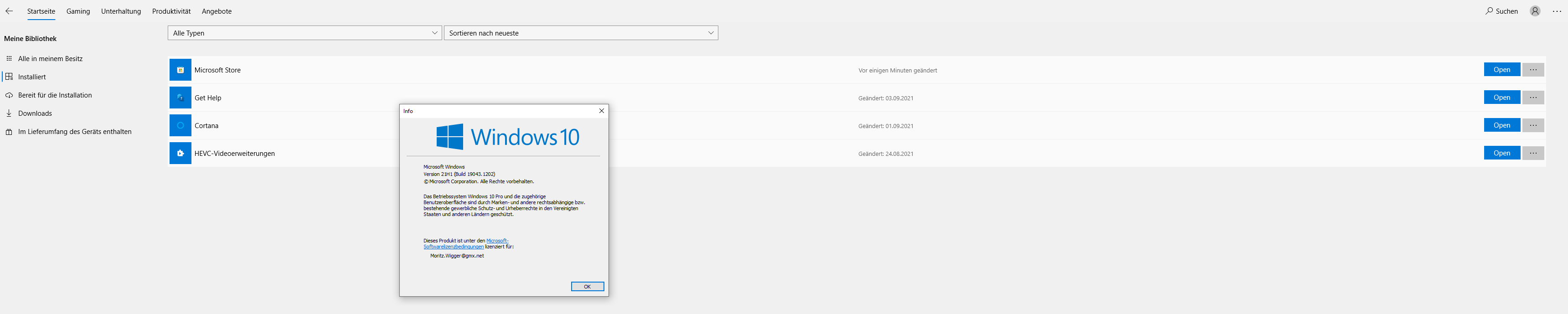Viewport: 1568px width, 314px height.
Task: Select Im Lieferumfang des Geräts enthalten
Action: coord(74,131)
